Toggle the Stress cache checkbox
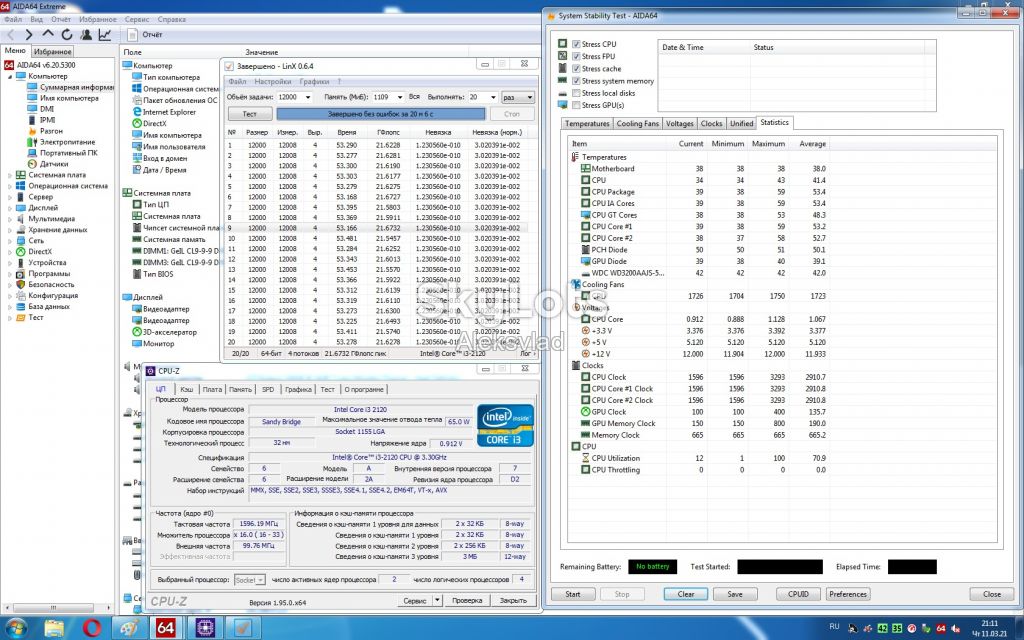Screen dimensions: 1024x640 [x=576, y=69]
